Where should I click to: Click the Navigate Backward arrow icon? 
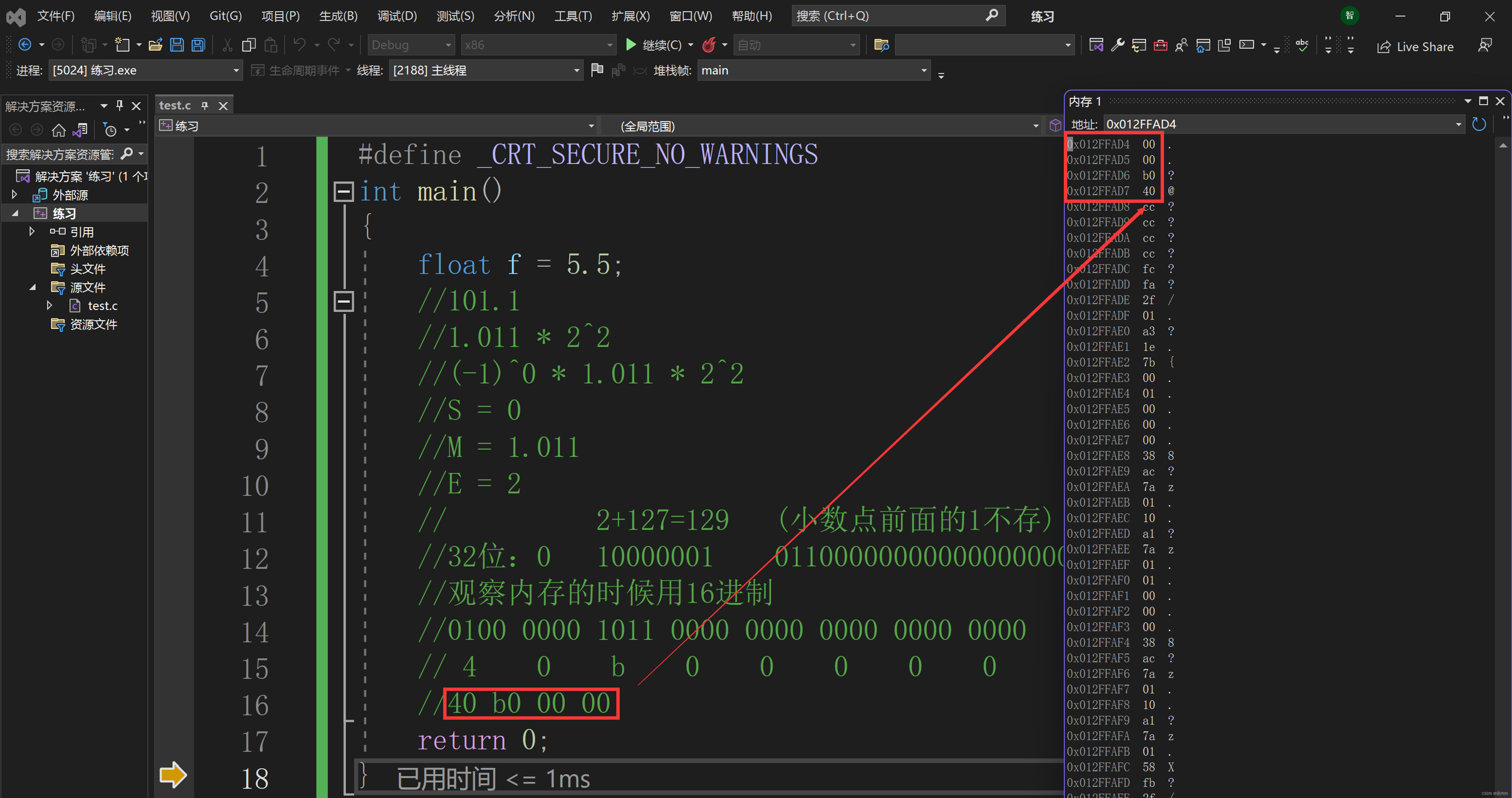click(x=25, y=45)
